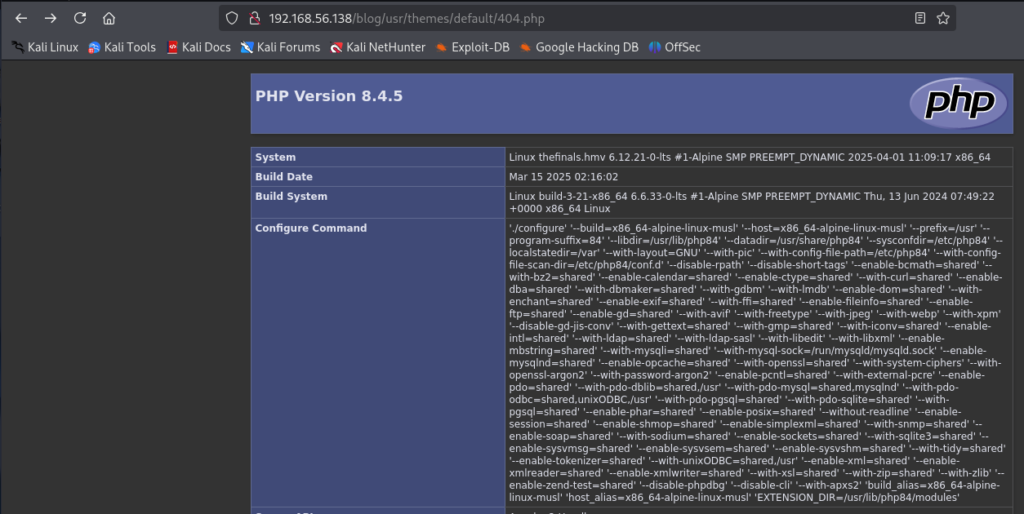Viewport: 1024px width, 514px height.
Task: Click the forward navigation arrow
Action: click(x=50, y=18)
